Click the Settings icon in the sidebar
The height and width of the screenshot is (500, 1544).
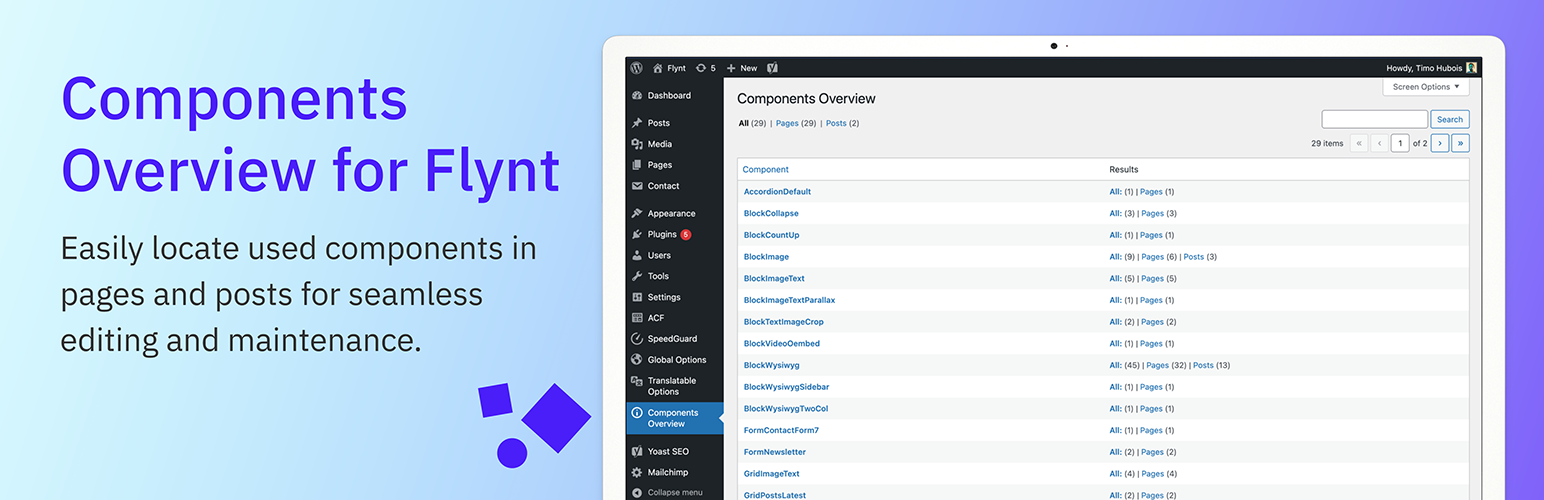click(637, 297)
